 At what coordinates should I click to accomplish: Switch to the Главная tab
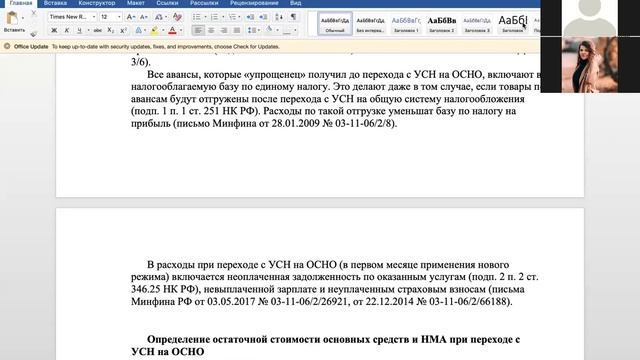(20, 3)
